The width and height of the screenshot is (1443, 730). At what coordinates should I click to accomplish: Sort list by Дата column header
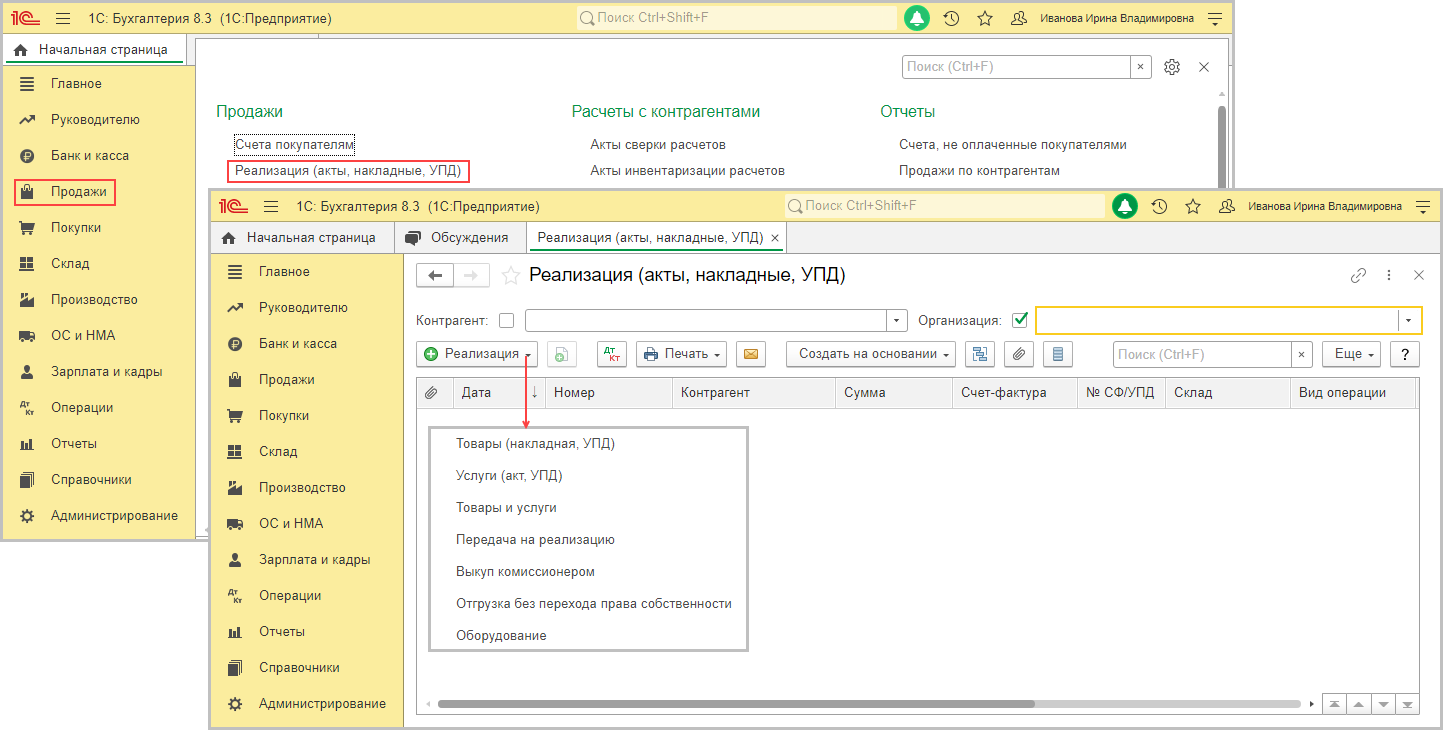point(500,392)
